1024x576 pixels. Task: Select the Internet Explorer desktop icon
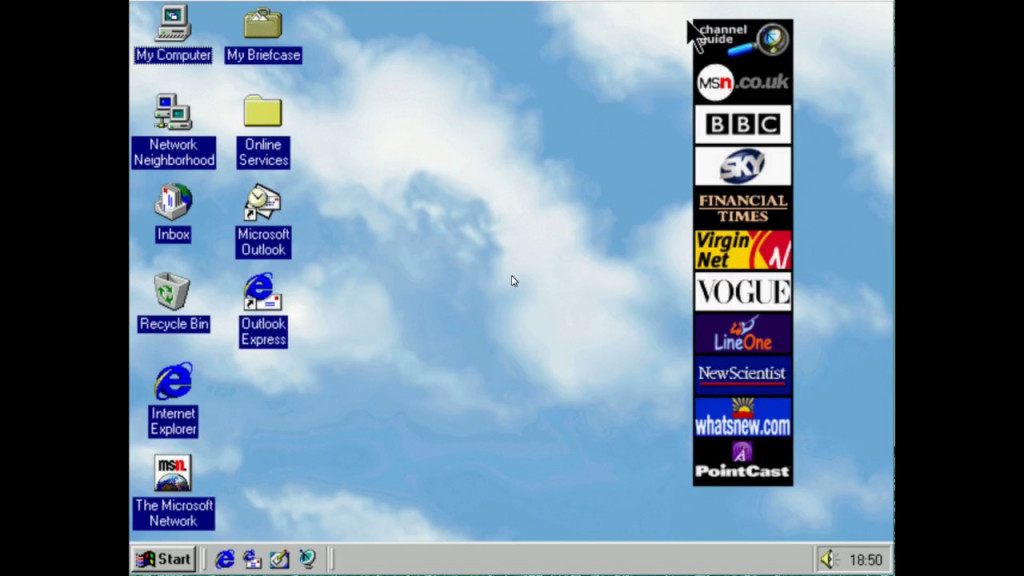[173, 400]
